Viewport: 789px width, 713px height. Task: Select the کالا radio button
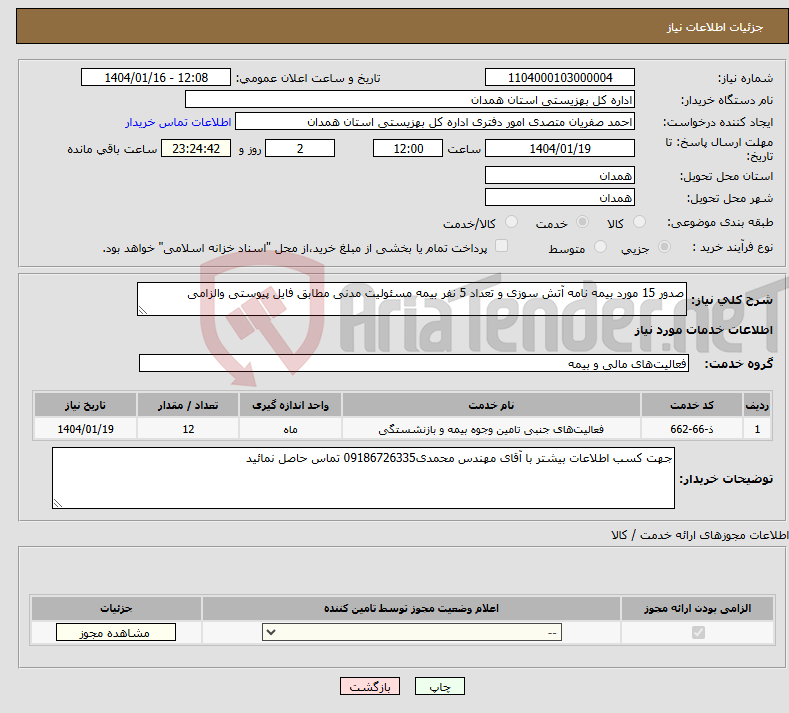[639, 222]
